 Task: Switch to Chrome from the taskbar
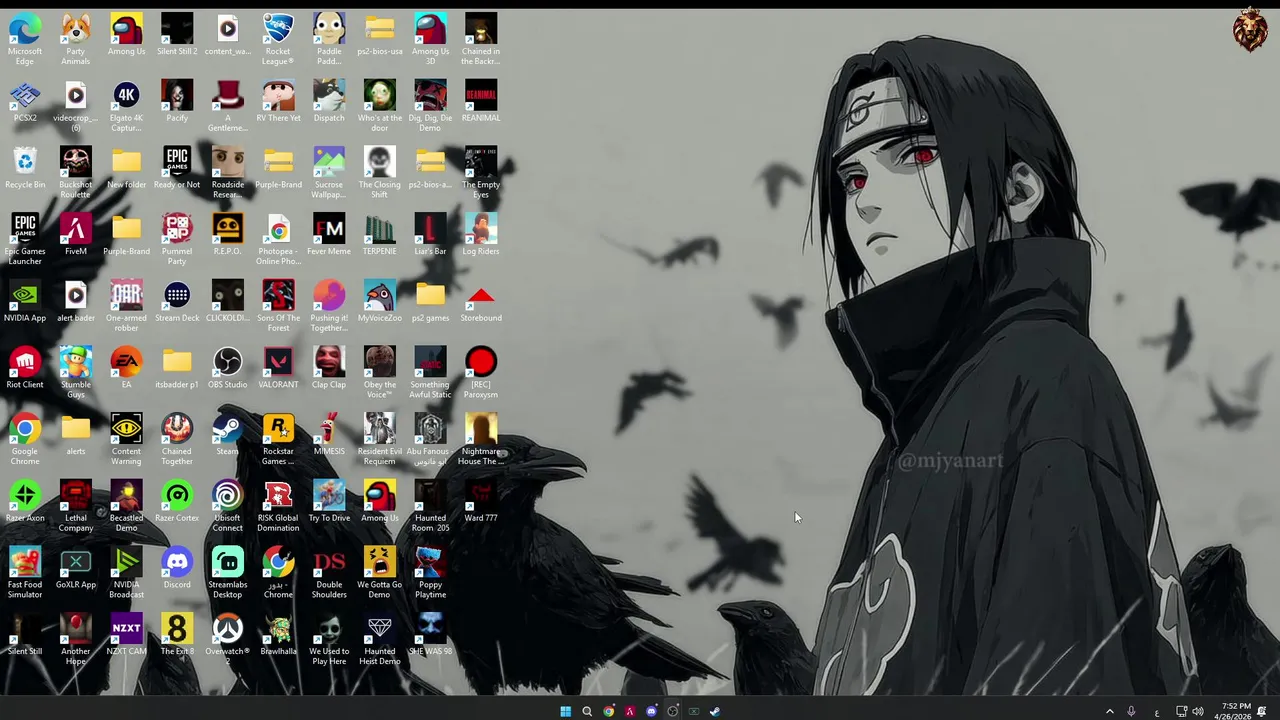click(608, 711)
